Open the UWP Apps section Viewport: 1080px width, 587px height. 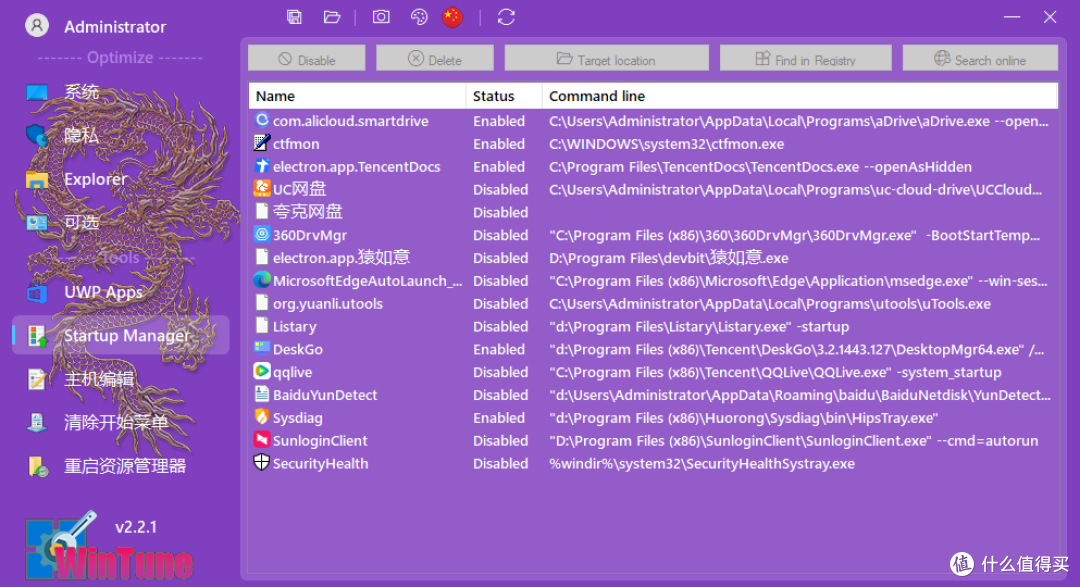[103, 292]
